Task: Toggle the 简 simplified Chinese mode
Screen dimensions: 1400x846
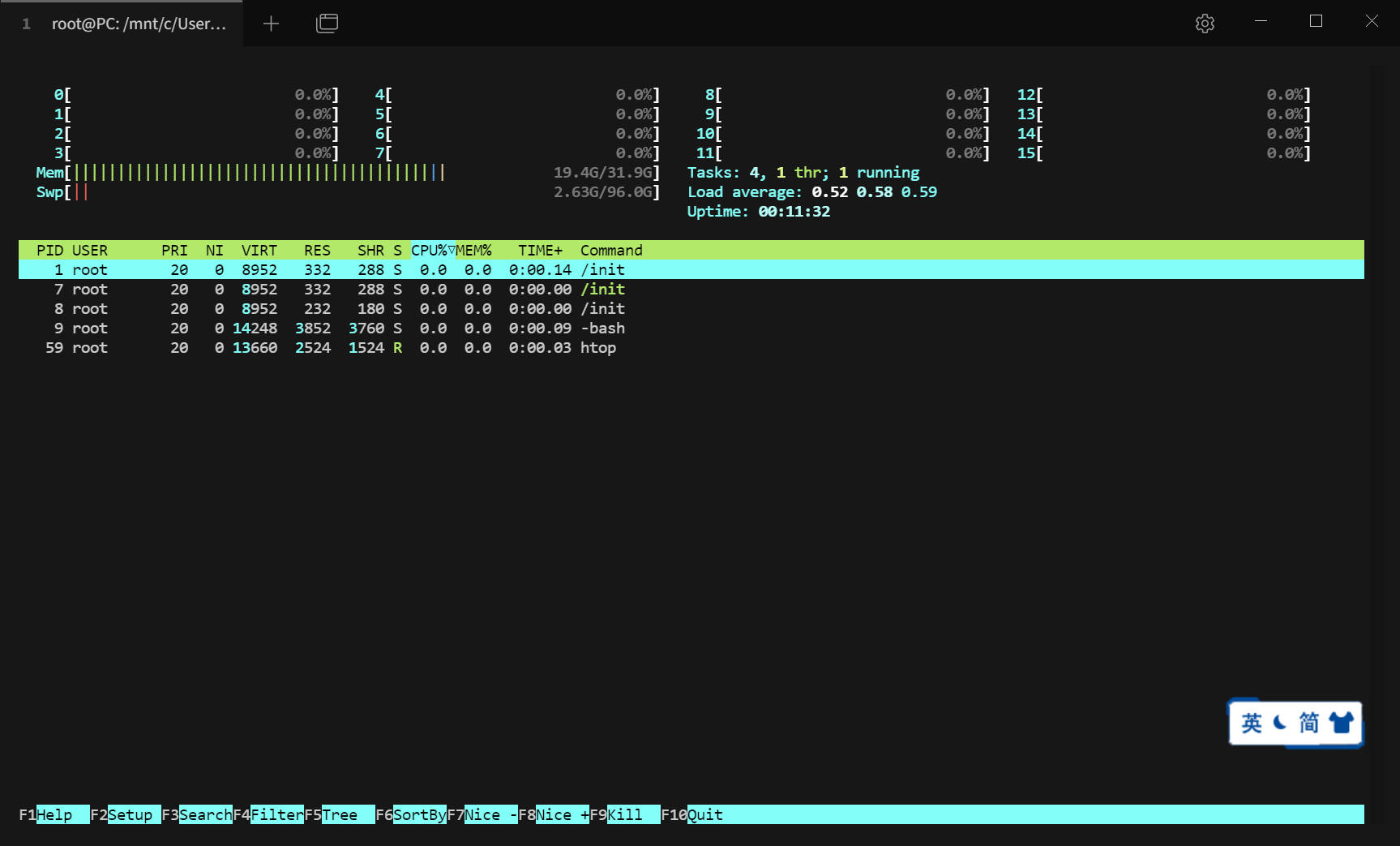Action: (1309, 722)
